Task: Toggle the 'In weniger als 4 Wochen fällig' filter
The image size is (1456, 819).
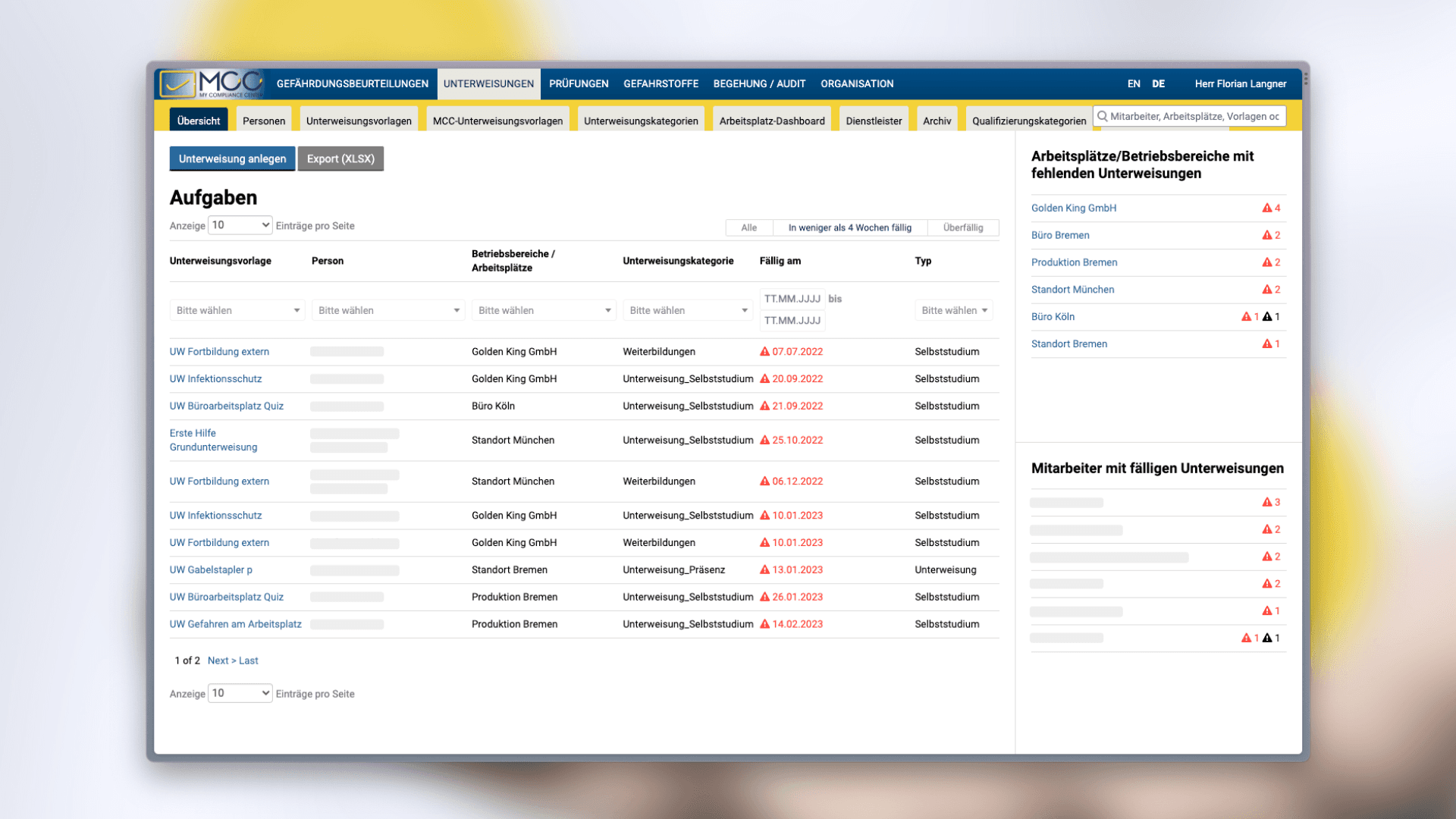Action: point(850,227)
